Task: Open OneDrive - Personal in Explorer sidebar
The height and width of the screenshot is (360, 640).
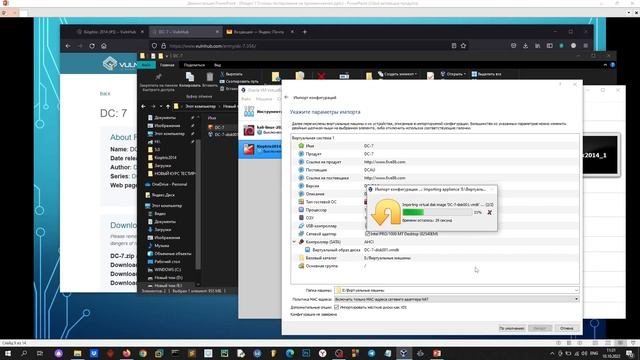Action: click(x=169, y=184)
